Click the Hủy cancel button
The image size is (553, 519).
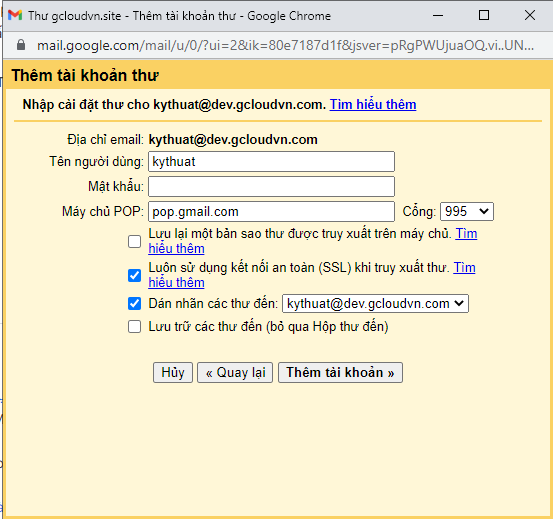pos(173,372)
